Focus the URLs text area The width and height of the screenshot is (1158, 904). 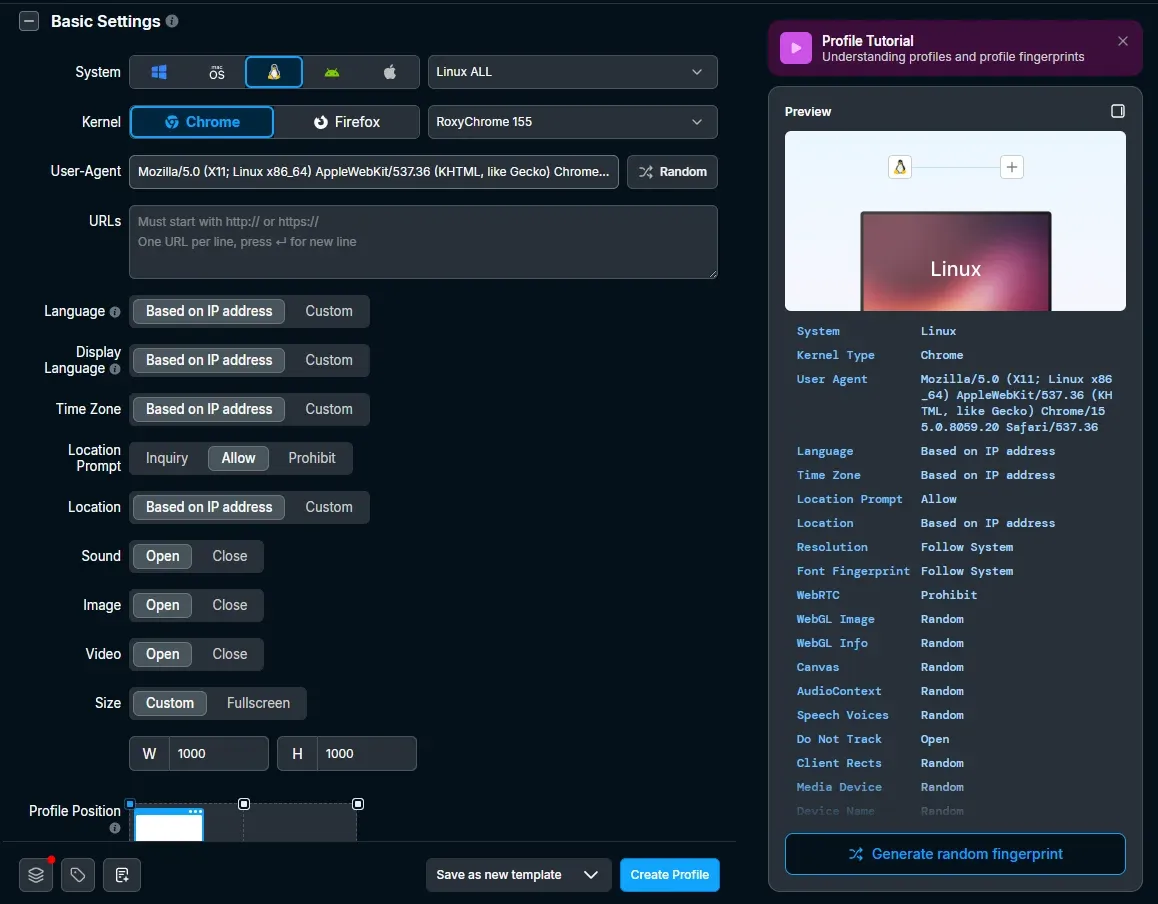tap(423, 242)
